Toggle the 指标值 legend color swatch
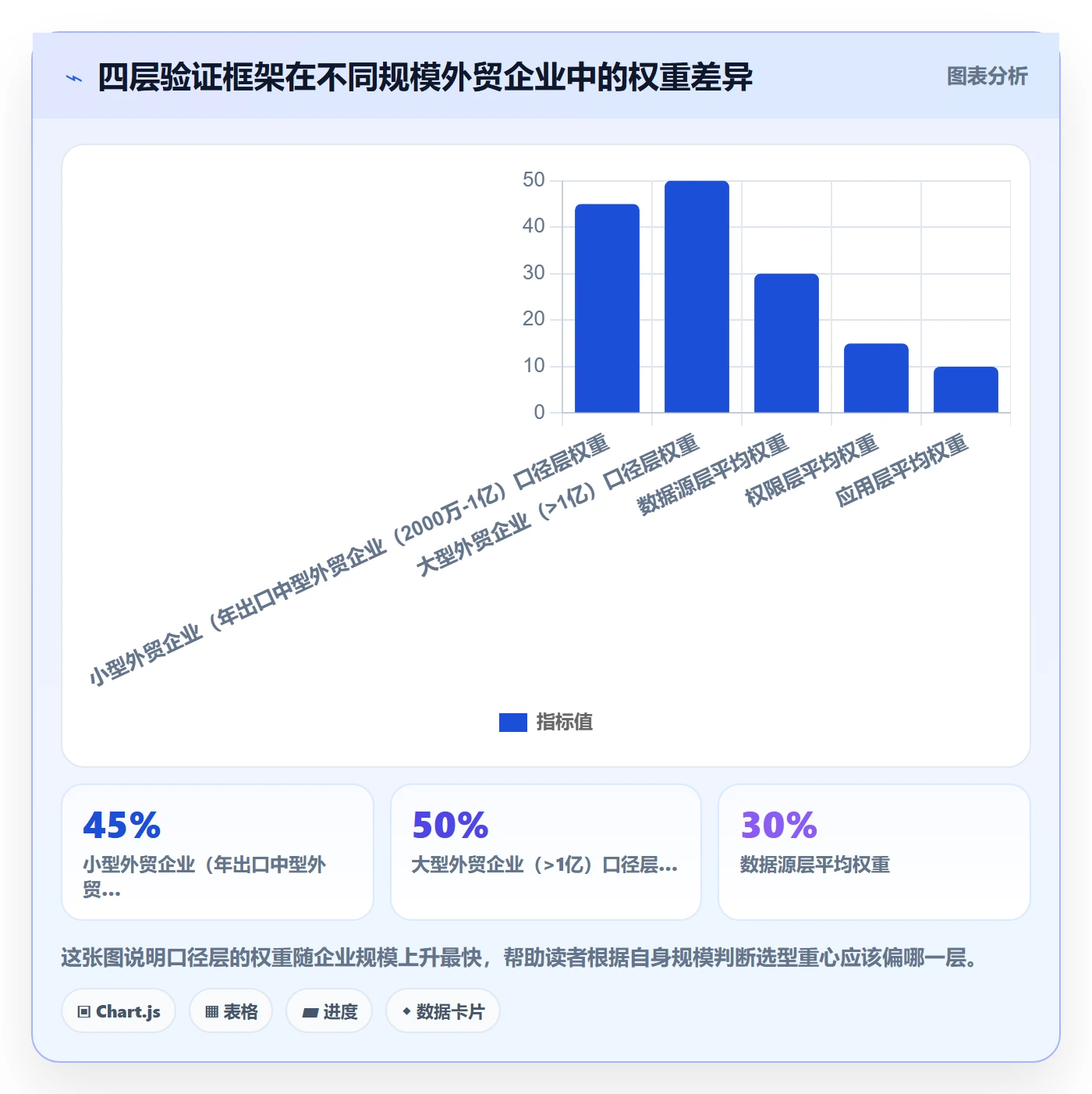Image resolution: width=1092 pixels, height=1094 pixels. pyautogui.click(x=512, y=723)
